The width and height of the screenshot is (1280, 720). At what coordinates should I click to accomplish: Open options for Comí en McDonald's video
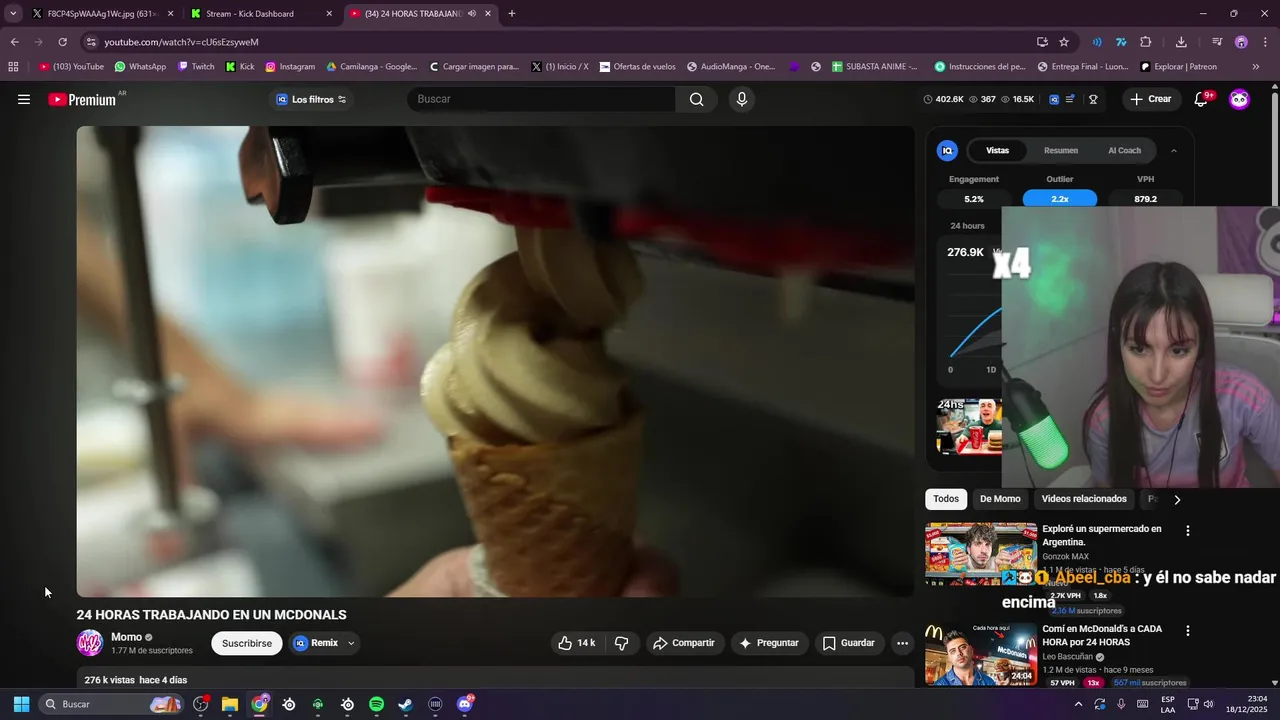point(1188,631)
